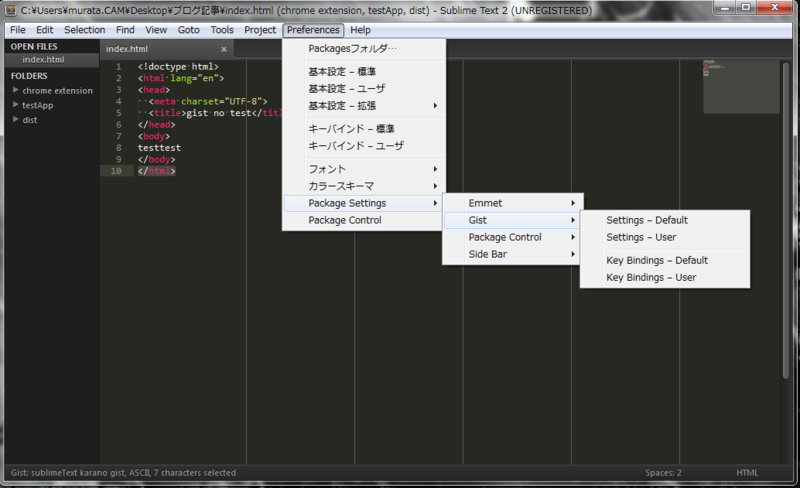The image size is (800, 488).
Task: Open the Emmet package submenu
Action: (512, 203)
